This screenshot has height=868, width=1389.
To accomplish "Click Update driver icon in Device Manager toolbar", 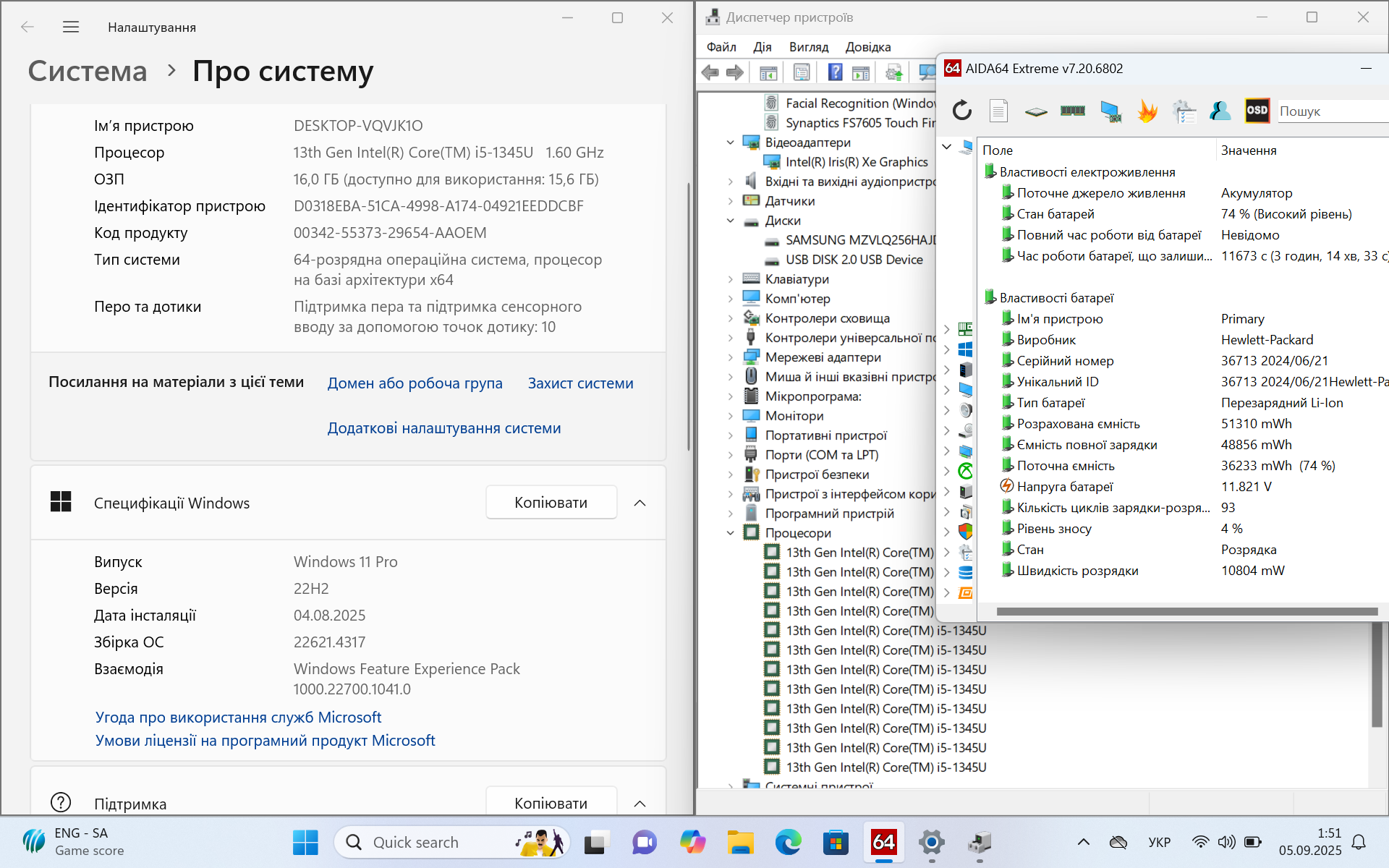I will [x=894, y=72].
